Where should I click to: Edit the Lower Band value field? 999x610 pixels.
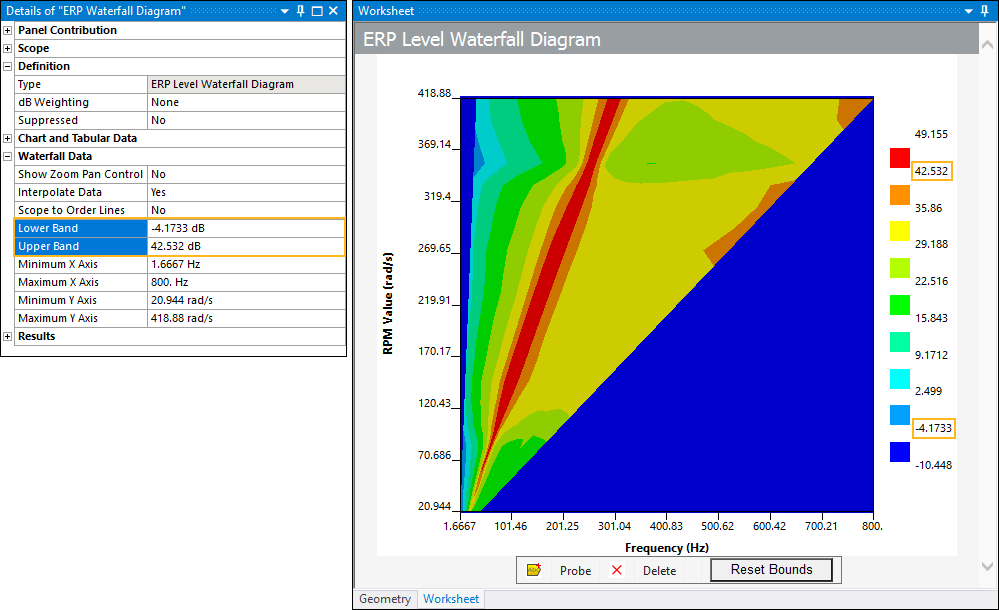click(x=246, y=228)
